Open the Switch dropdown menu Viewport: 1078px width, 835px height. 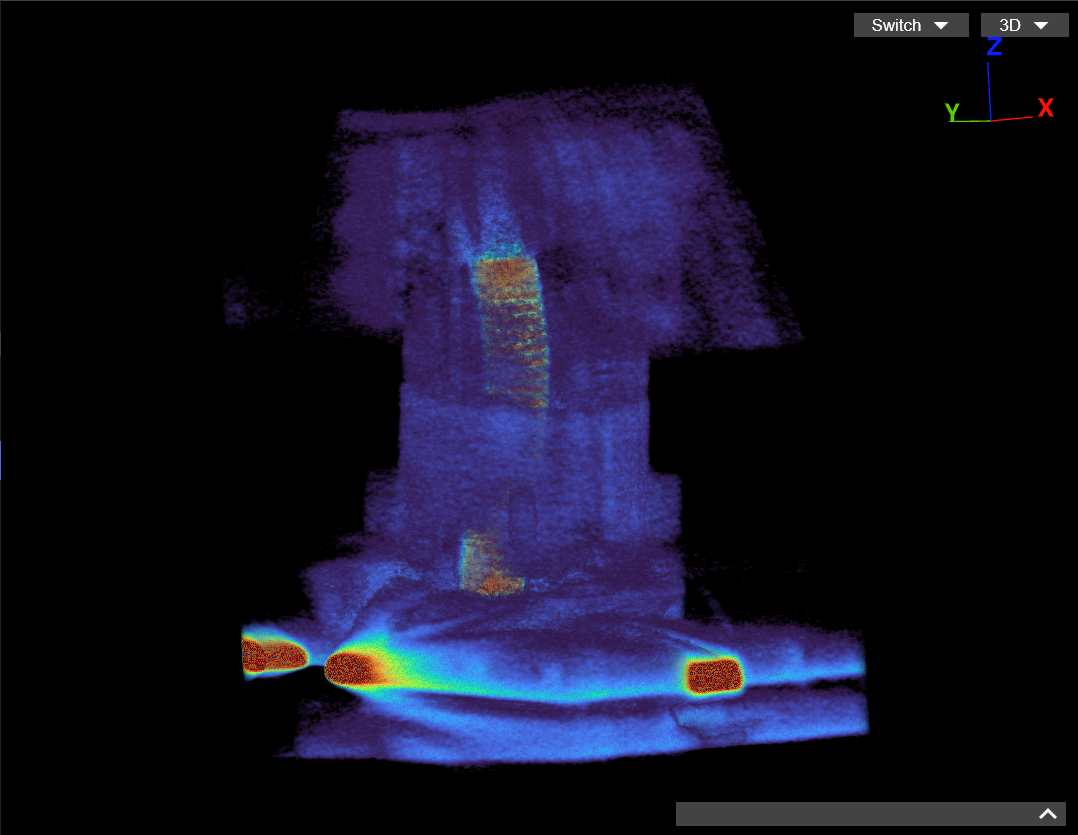910,25
